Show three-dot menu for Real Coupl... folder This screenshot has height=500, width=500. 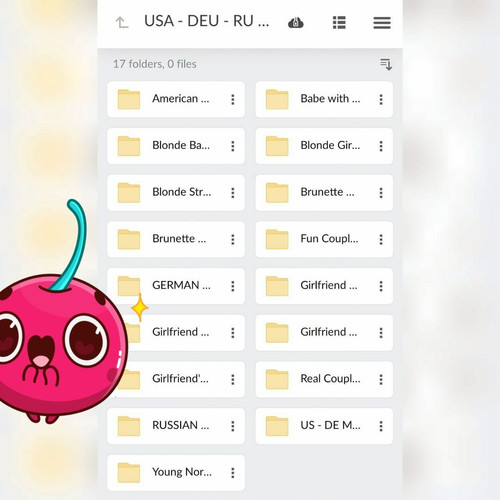coord(381,379)
